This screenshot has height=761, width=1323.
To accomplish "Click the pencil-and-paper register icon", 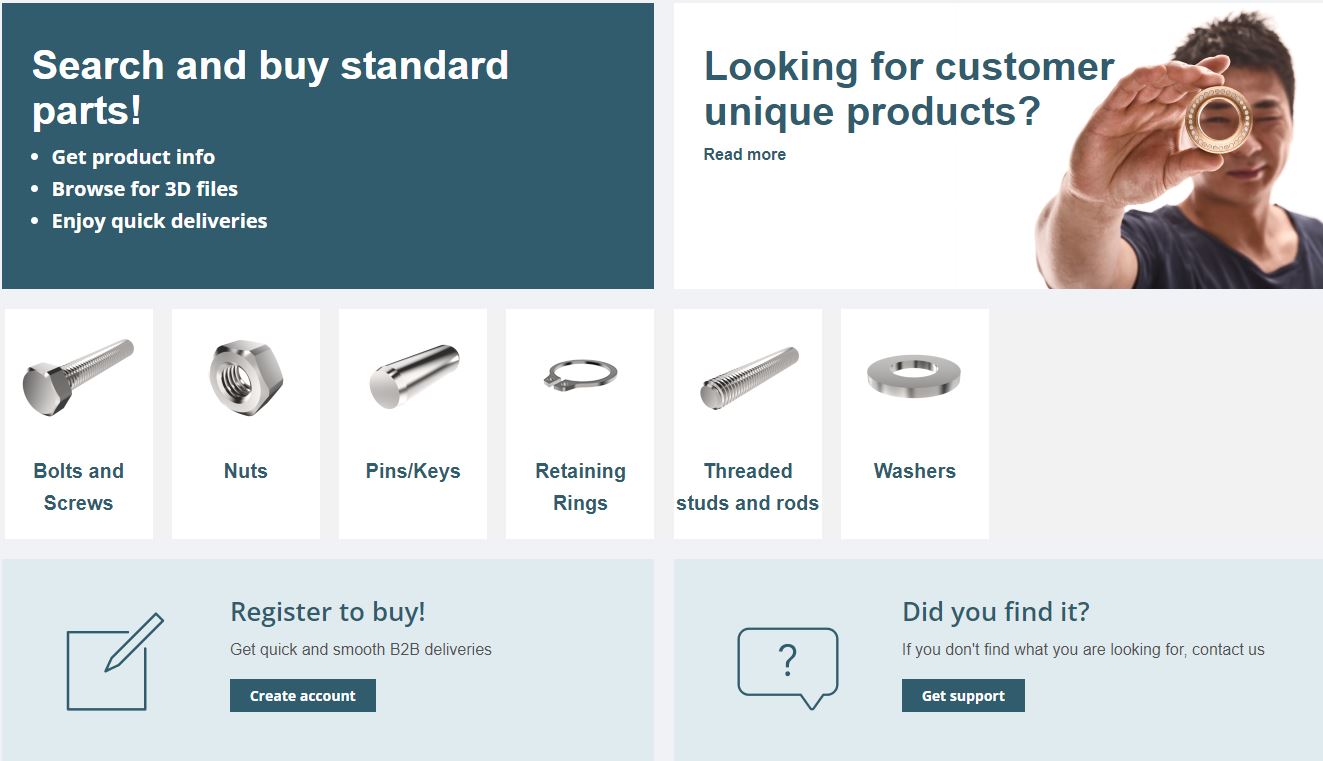I will [114, 662].
